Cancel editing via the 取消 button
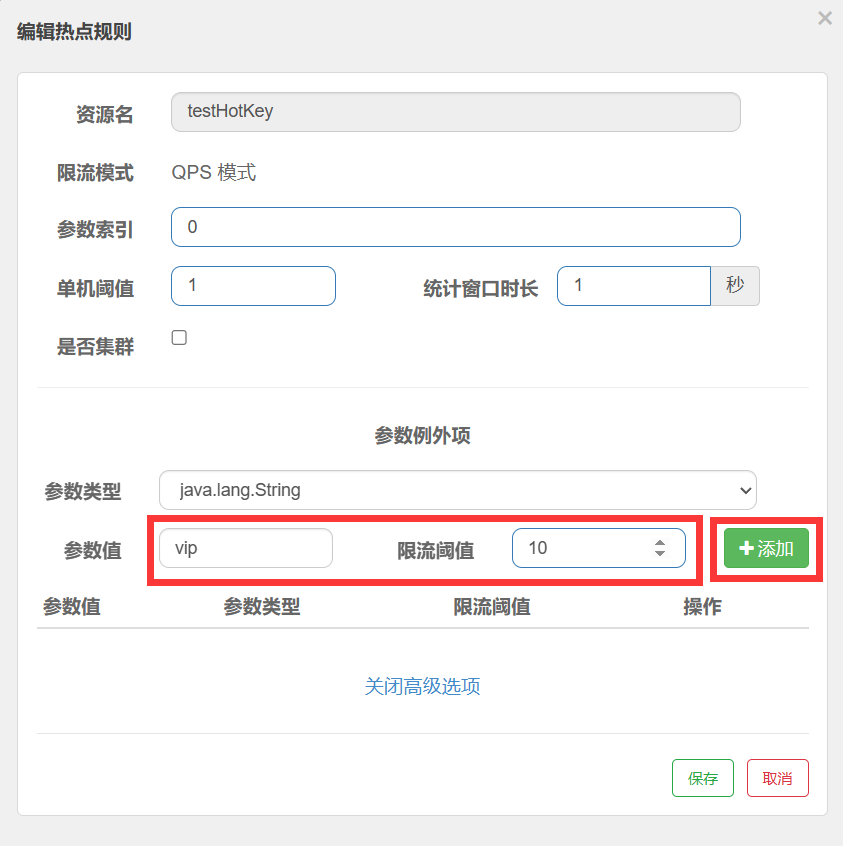Screen dimensions: 843x846 pos(777,778)
